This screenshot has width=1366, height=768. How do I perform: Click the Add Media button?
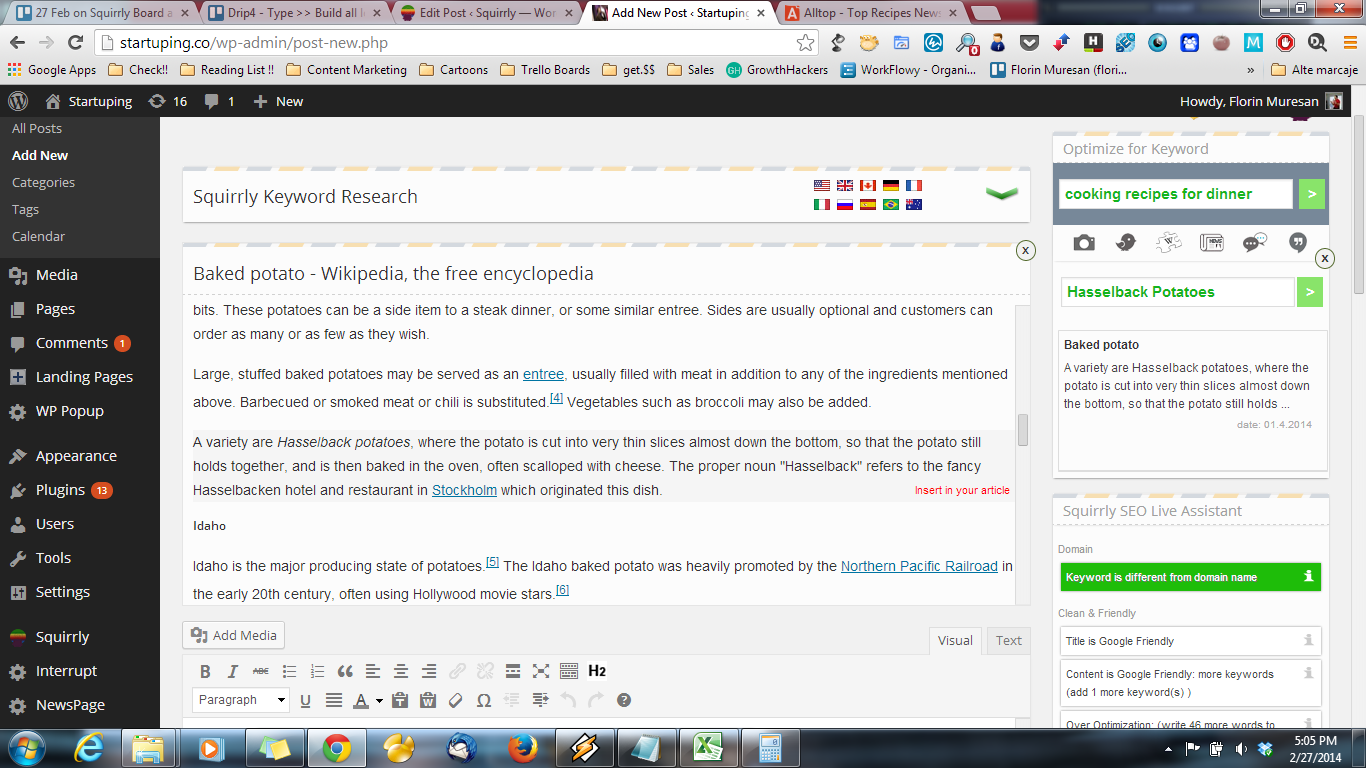[234, 635]
